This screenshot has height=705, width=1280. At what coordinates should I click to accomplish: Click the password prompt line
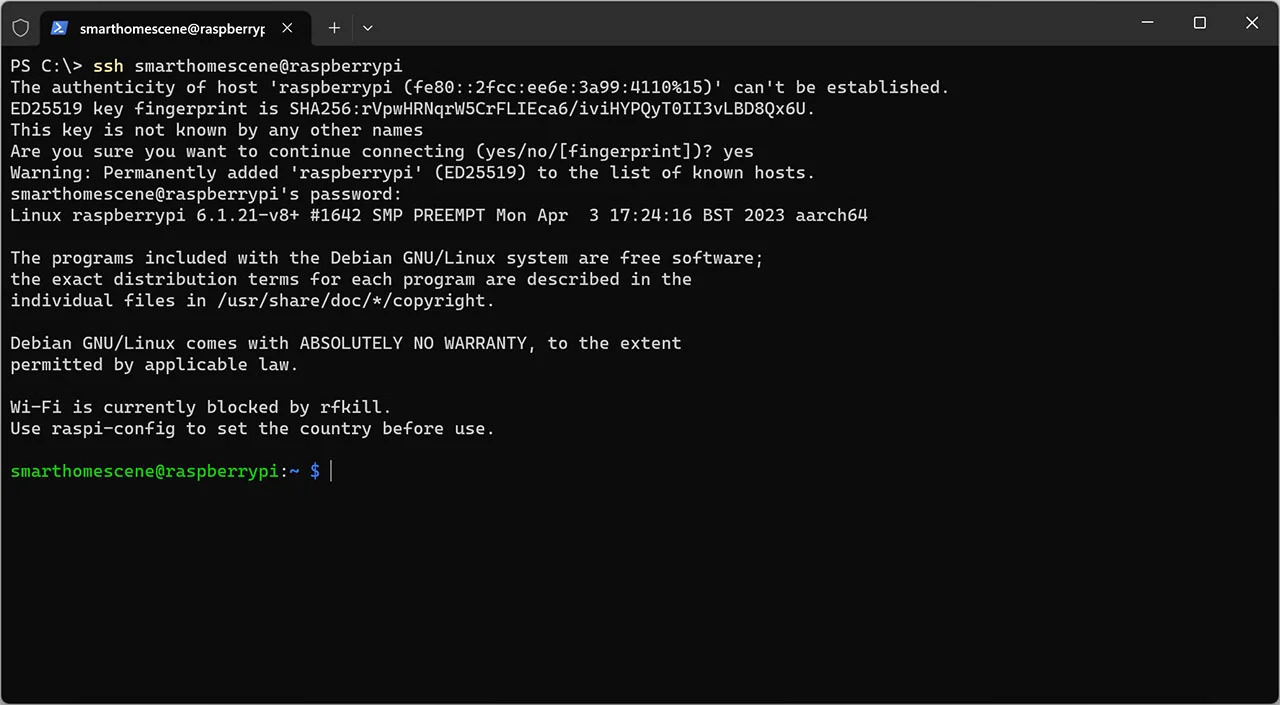tap(205, 194)
